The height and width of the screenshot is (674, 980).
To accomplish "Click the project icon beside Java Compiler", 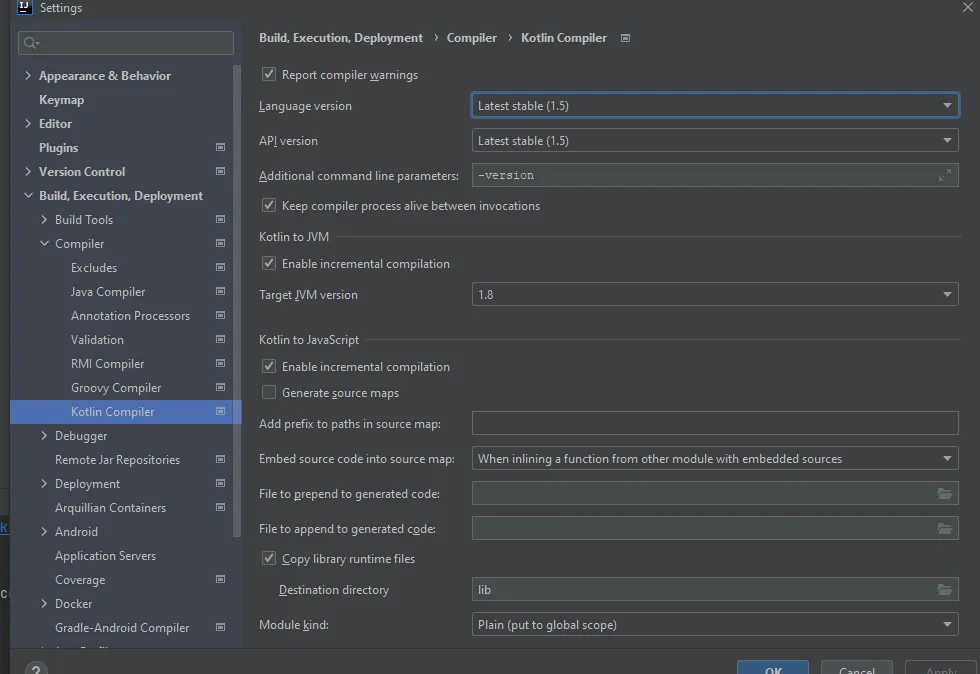I will (x=220, y=292).
